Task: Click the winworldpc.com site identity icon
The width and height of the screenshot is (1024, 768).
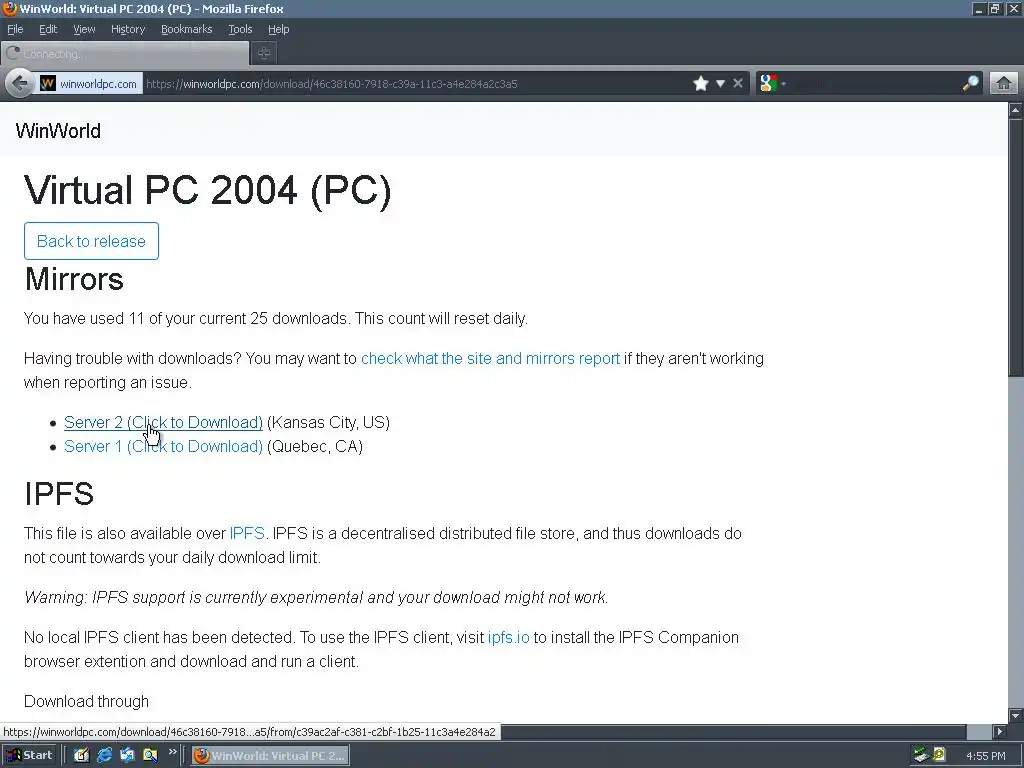Action: point(48,84)
